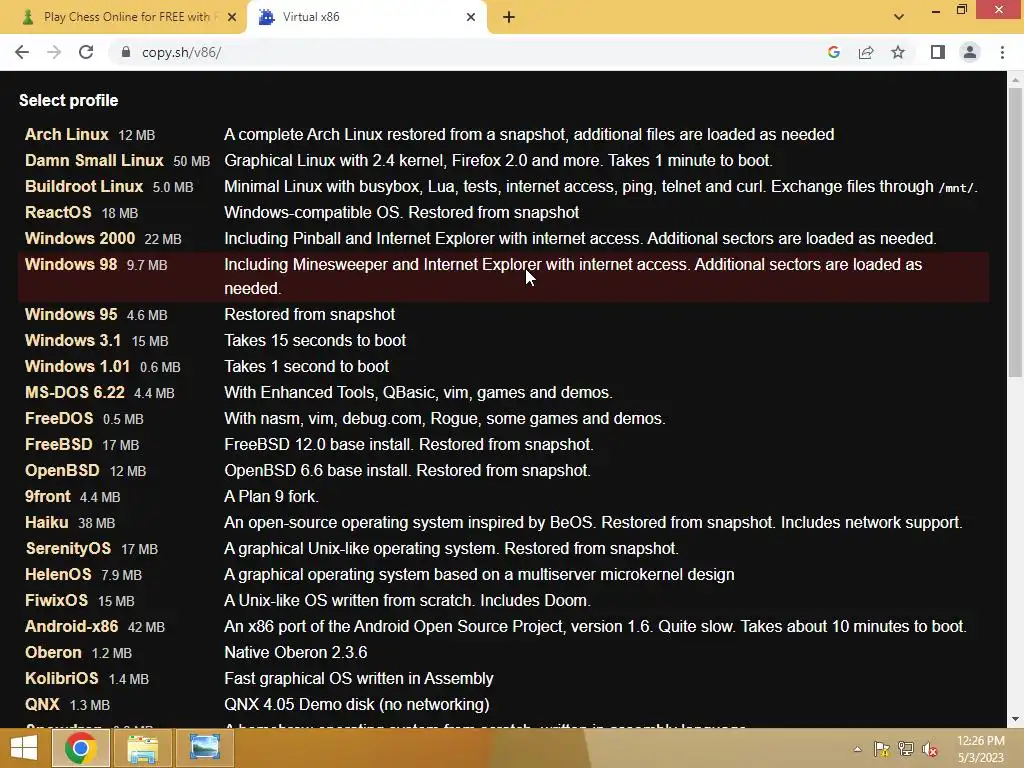The image size is (1024, 768).
Task: Boot the 9front profile
Action: (47, 498)
